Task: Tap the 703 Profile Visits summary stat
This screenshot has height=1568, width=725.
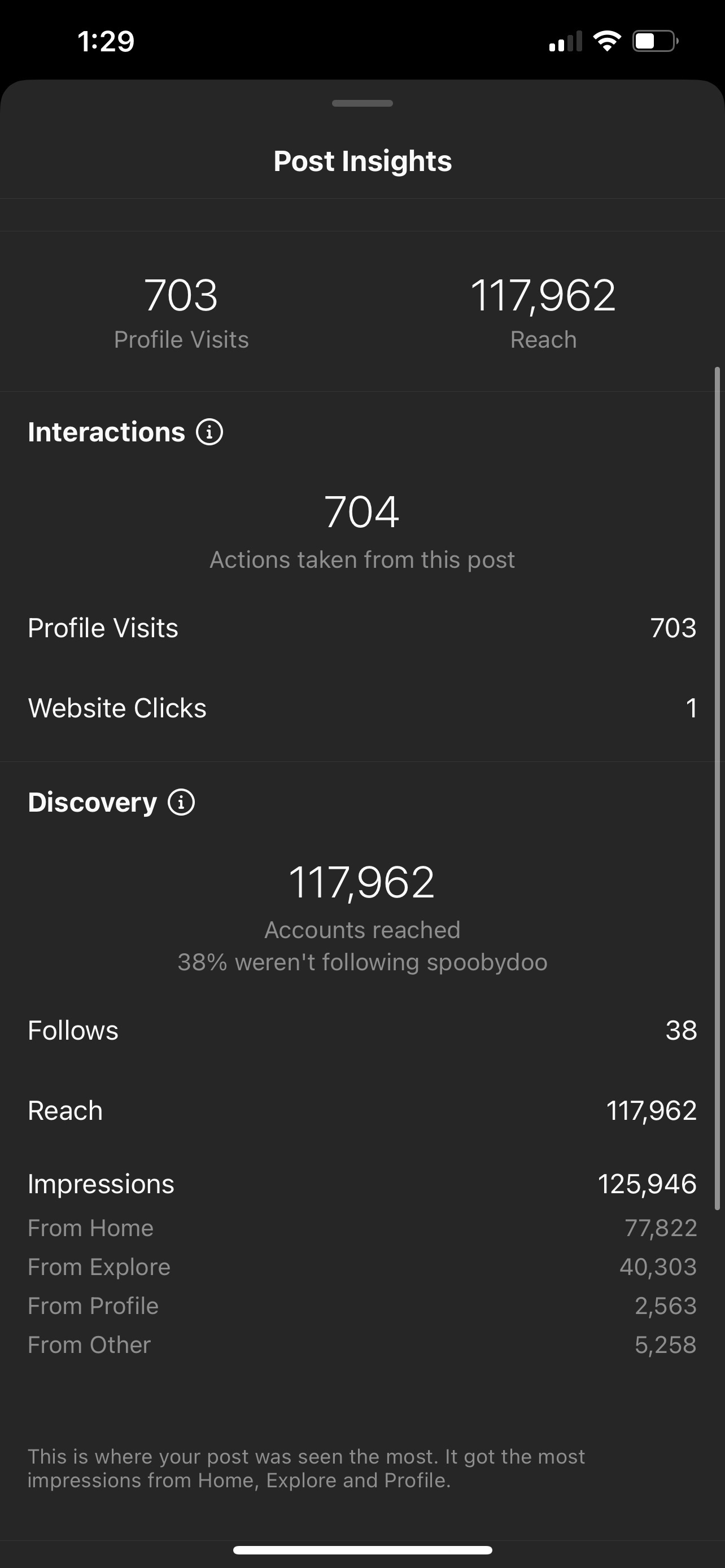Action: (x=181, y=312)
